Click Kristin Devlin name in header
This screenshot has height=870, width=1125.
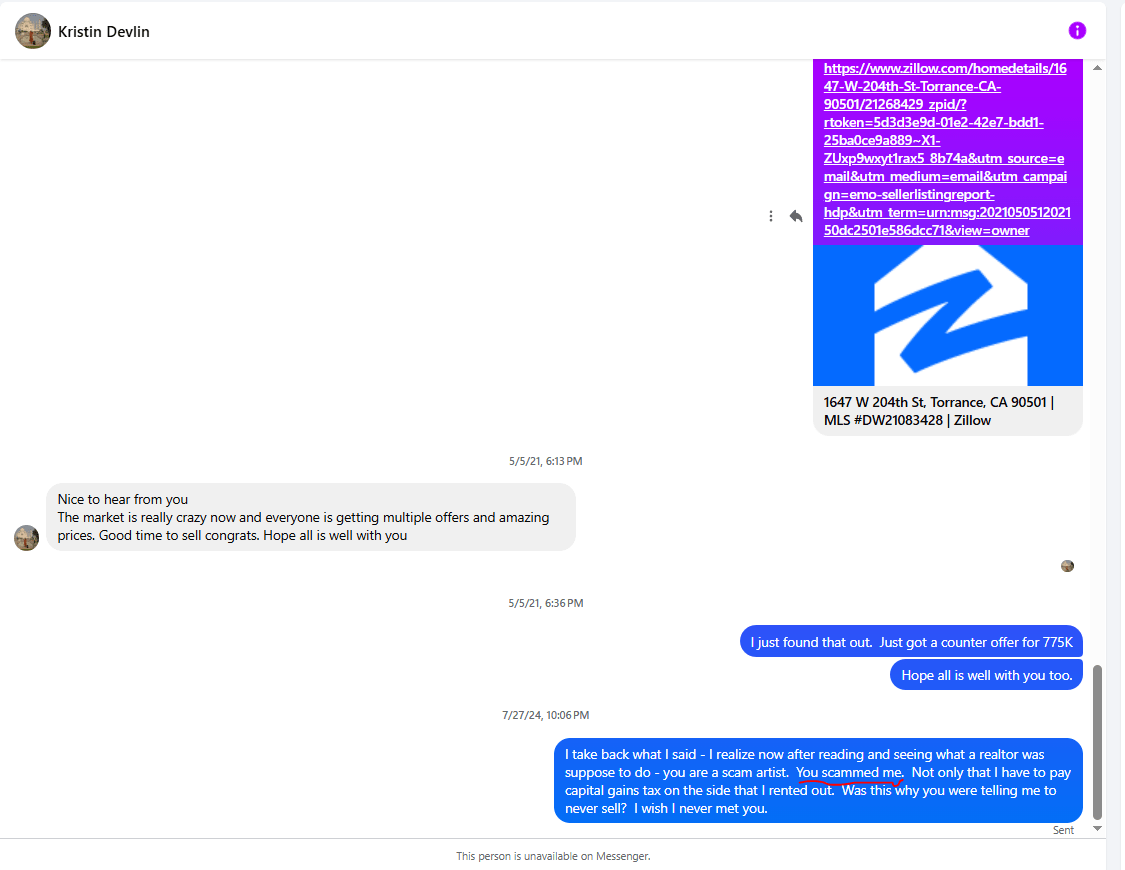[x=104, y=32]
